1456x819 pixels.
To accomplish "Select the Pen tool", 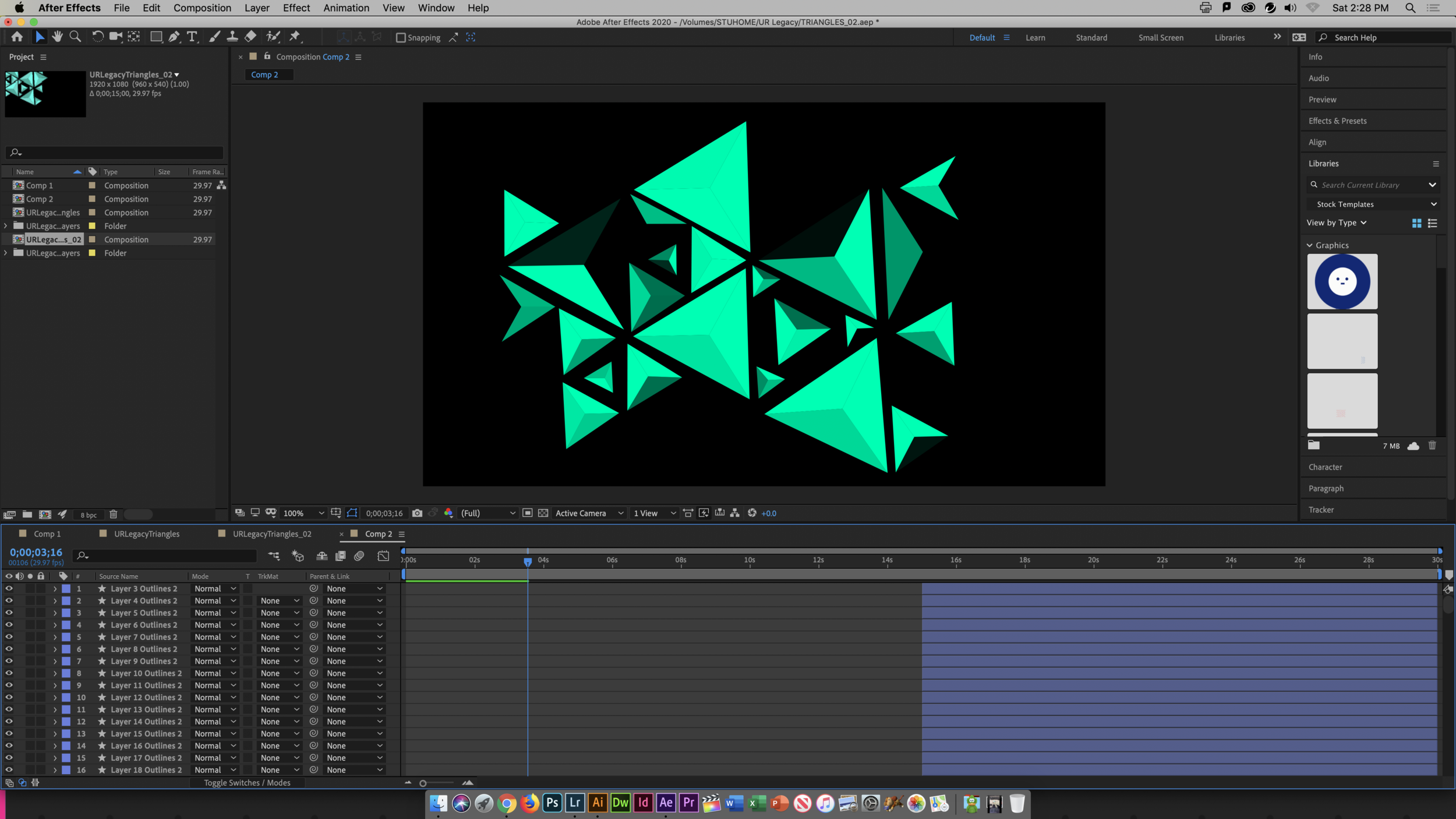I will pos(174,37).
